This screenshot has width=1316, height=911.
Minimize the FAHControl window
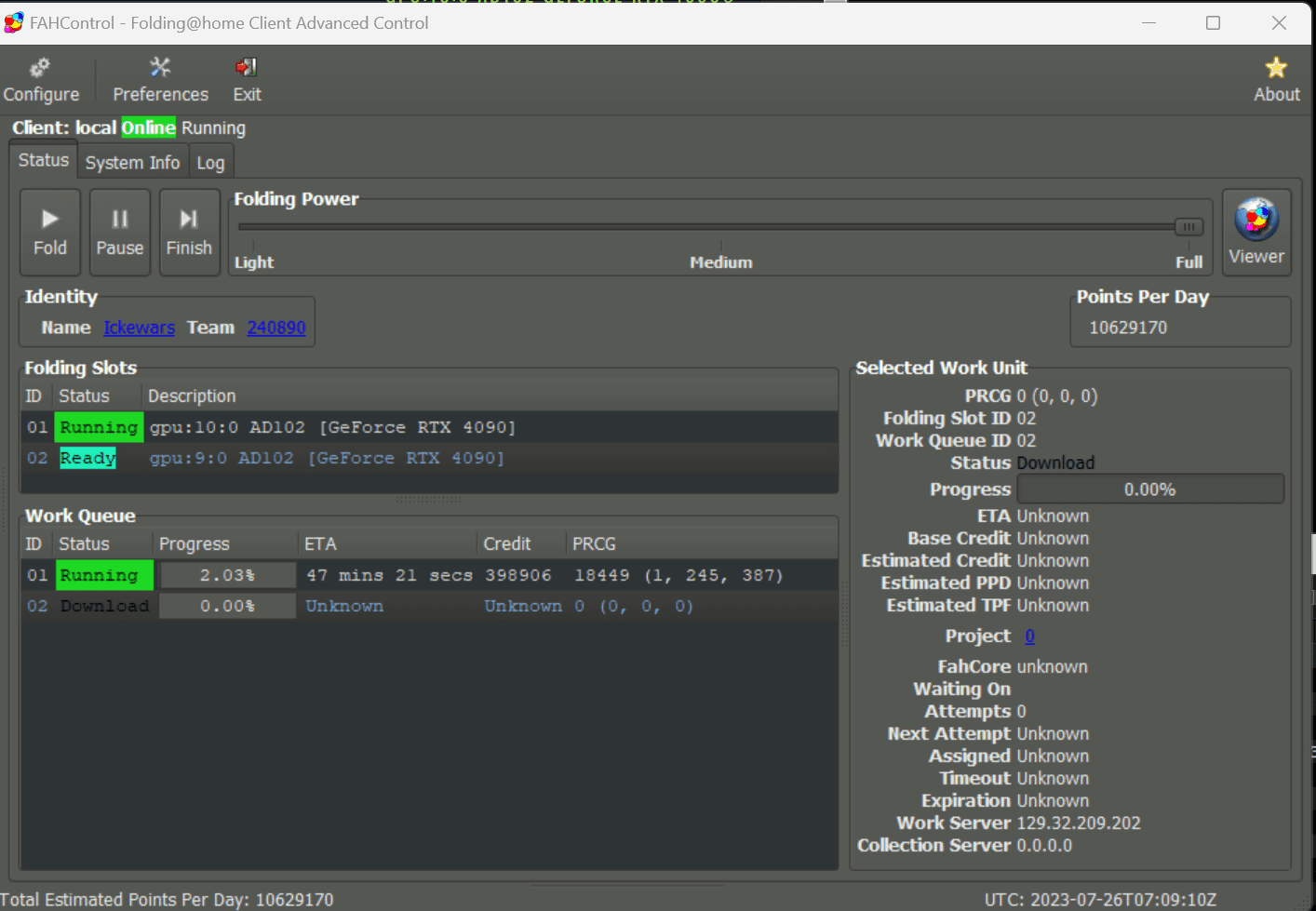(1148, 22)
